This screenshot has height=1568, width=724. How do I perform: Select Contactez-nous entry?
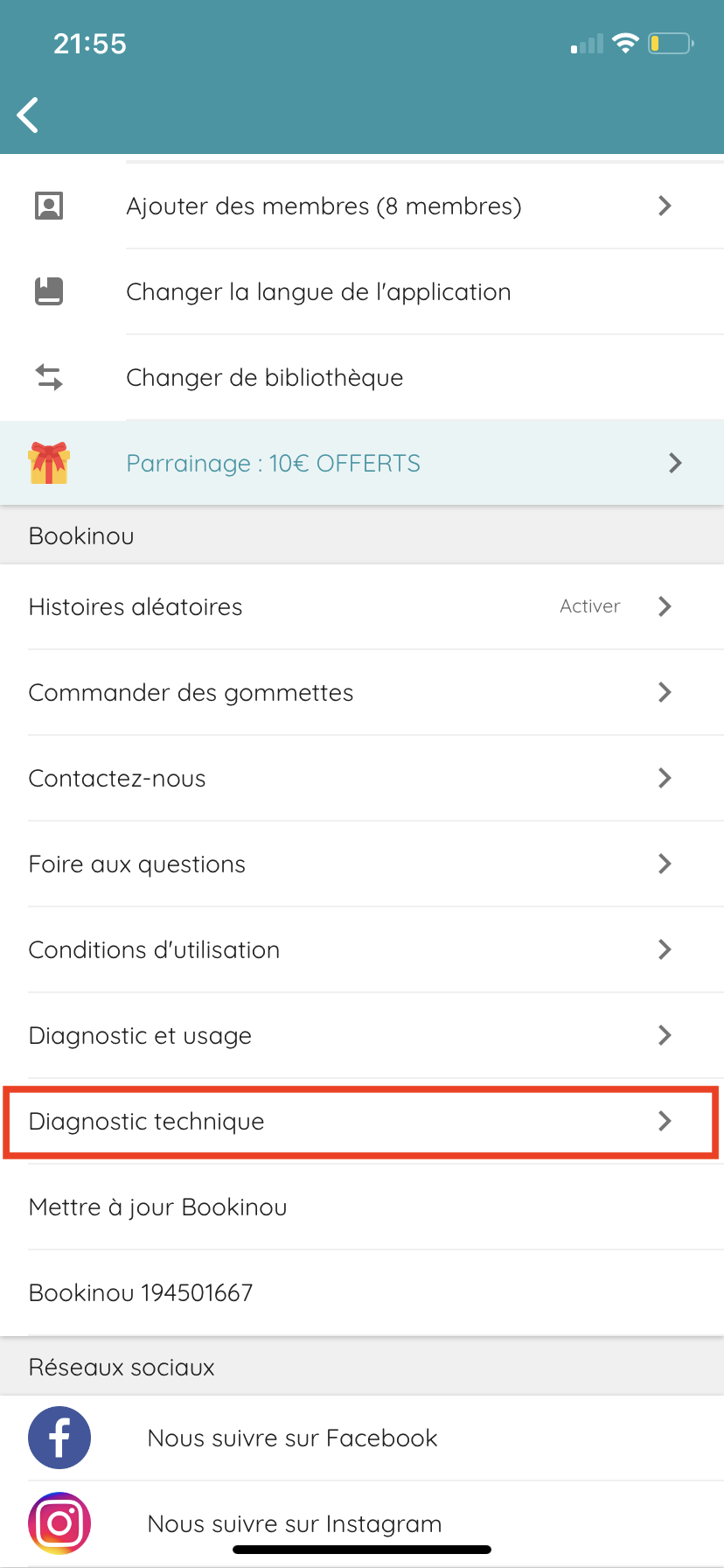pyautogui.click(x=362, y=778)
